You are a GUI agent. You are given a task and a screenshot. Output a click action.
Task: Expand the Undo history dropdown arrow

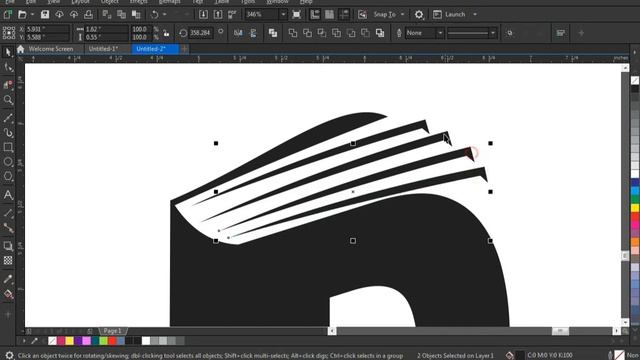click(164, 14)
